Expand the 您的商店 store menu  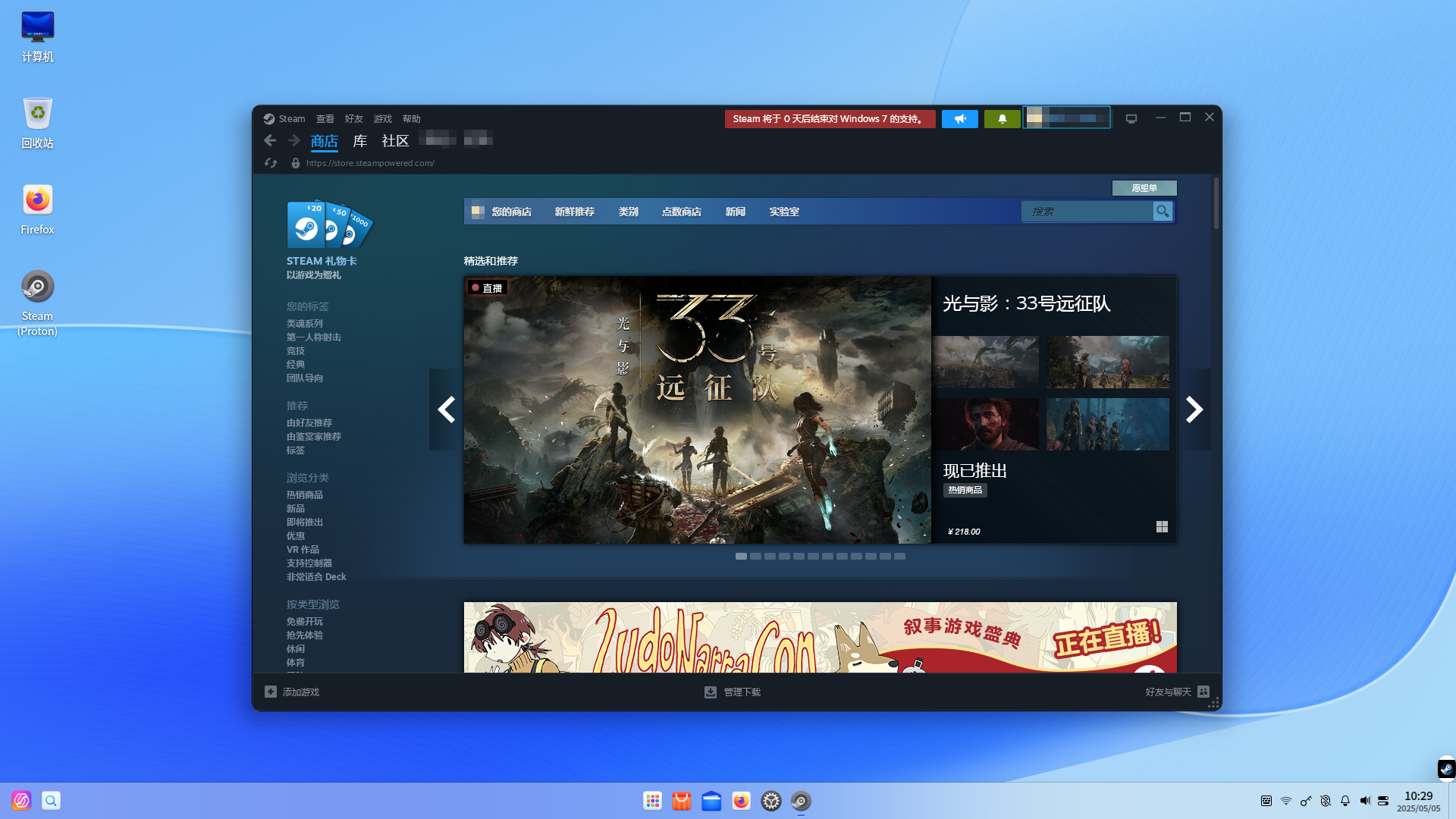click(511, 212)
